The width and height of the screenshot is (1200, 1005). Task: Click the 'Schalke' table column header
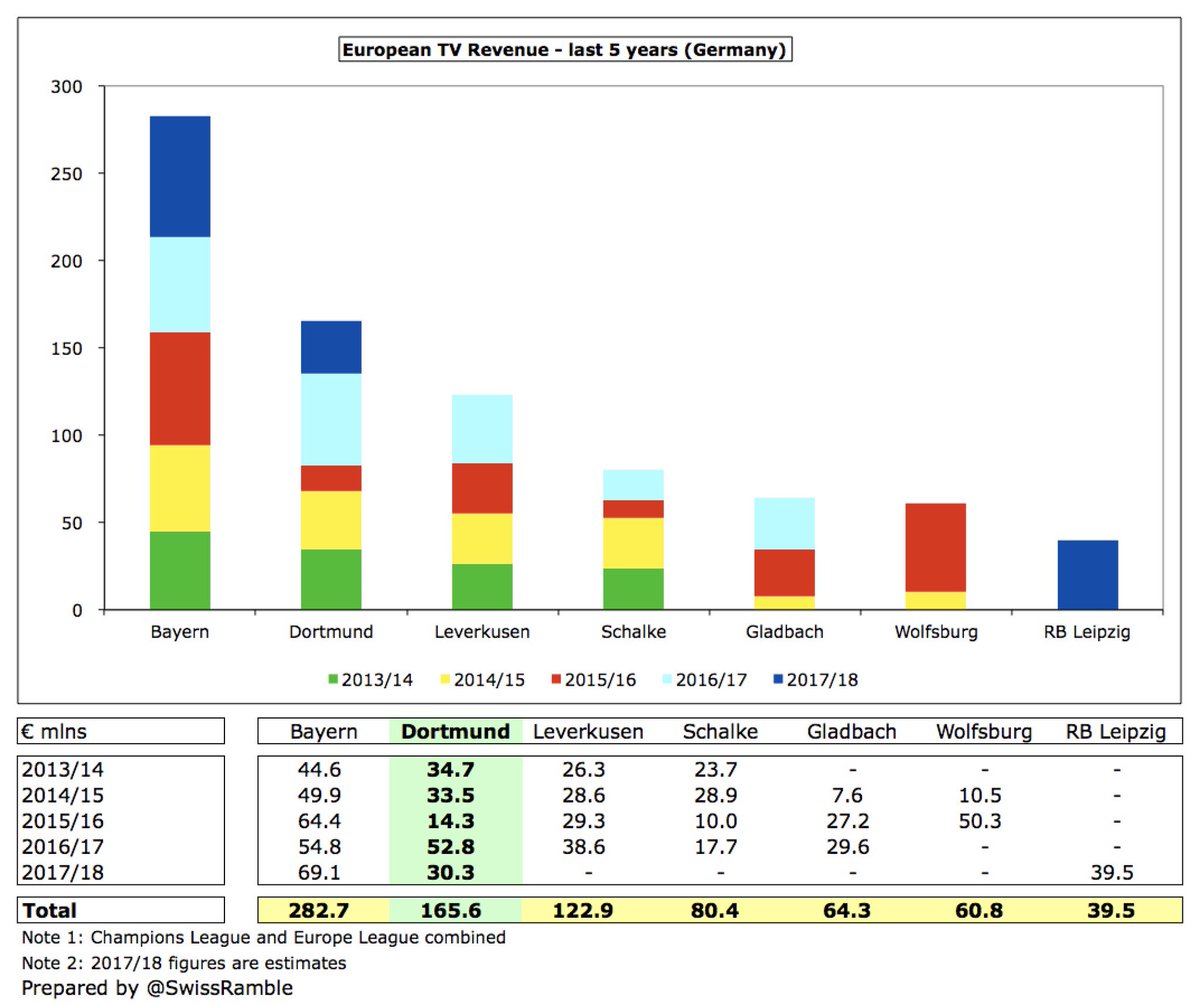[720, 731]
